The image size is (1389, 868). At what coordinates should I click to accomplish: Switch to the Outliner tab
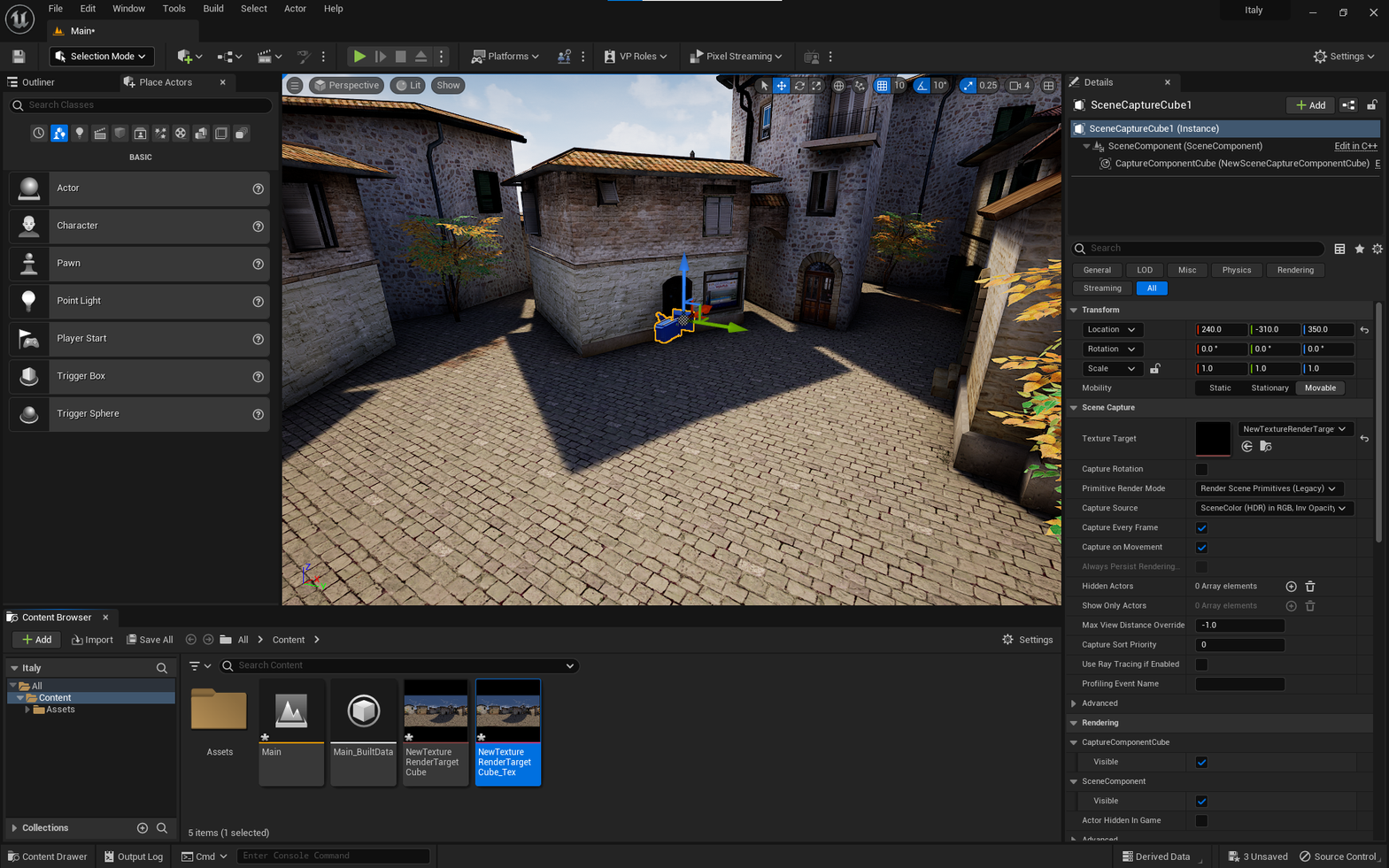[38, 82]
